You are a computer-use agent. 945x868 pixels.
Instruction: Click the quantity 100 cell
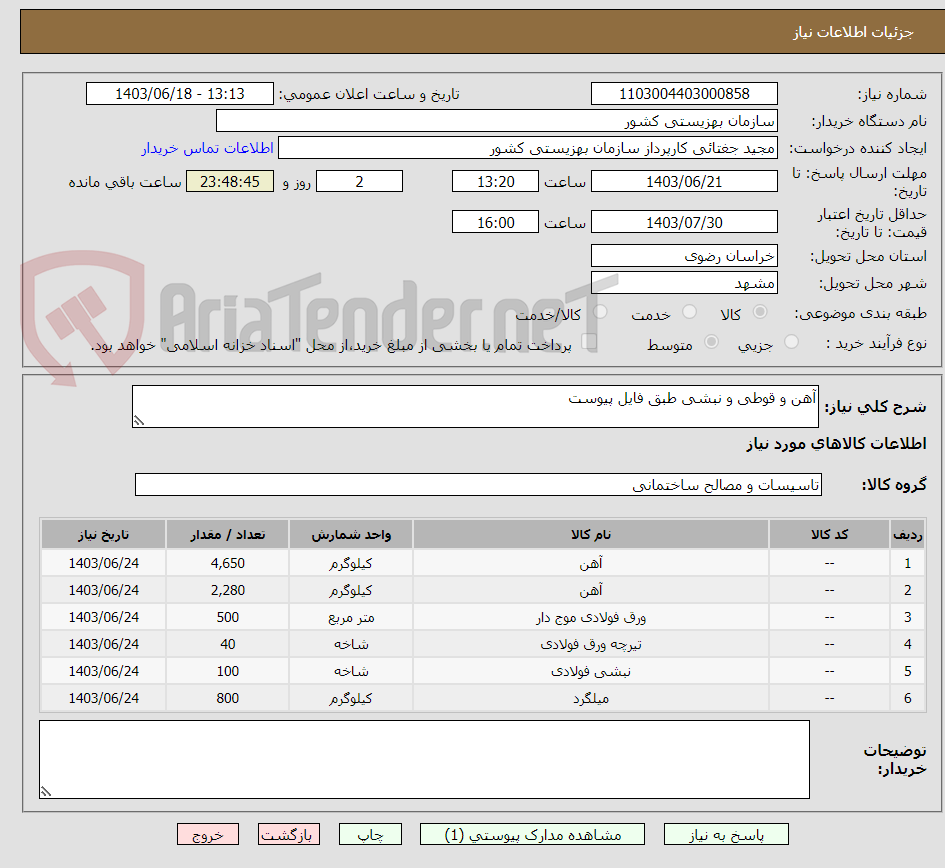pos(227,671)
